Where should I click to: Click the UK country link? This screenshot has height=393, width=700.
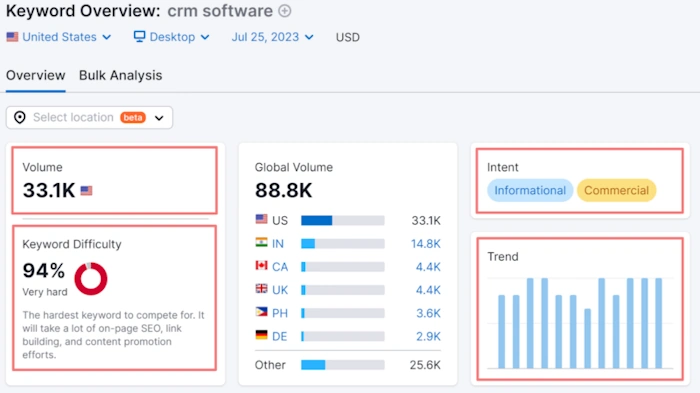click(x=280, y=290)
